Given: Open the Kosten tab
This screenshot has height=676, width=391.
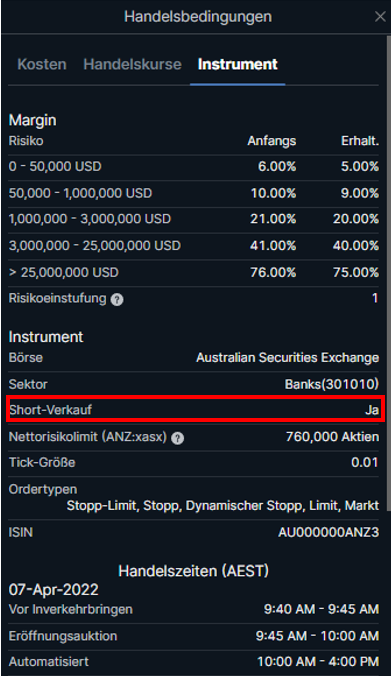Looking at the screenshot, I should [42, 64].
